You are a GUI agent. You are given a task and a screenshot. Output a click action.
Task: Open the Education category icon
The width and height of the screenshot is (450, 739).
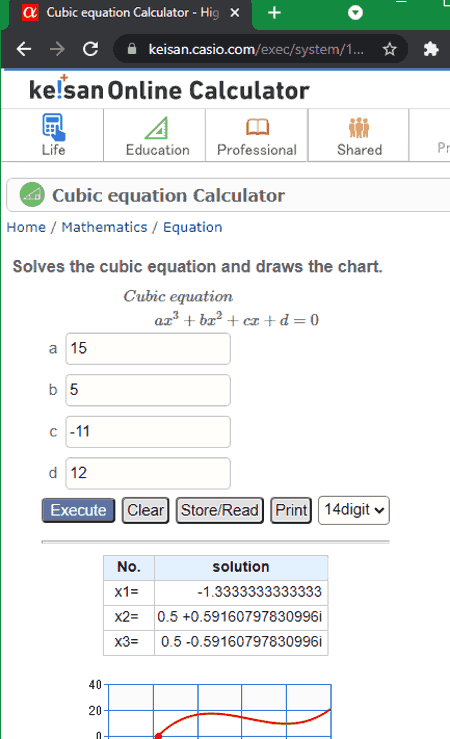156,128
